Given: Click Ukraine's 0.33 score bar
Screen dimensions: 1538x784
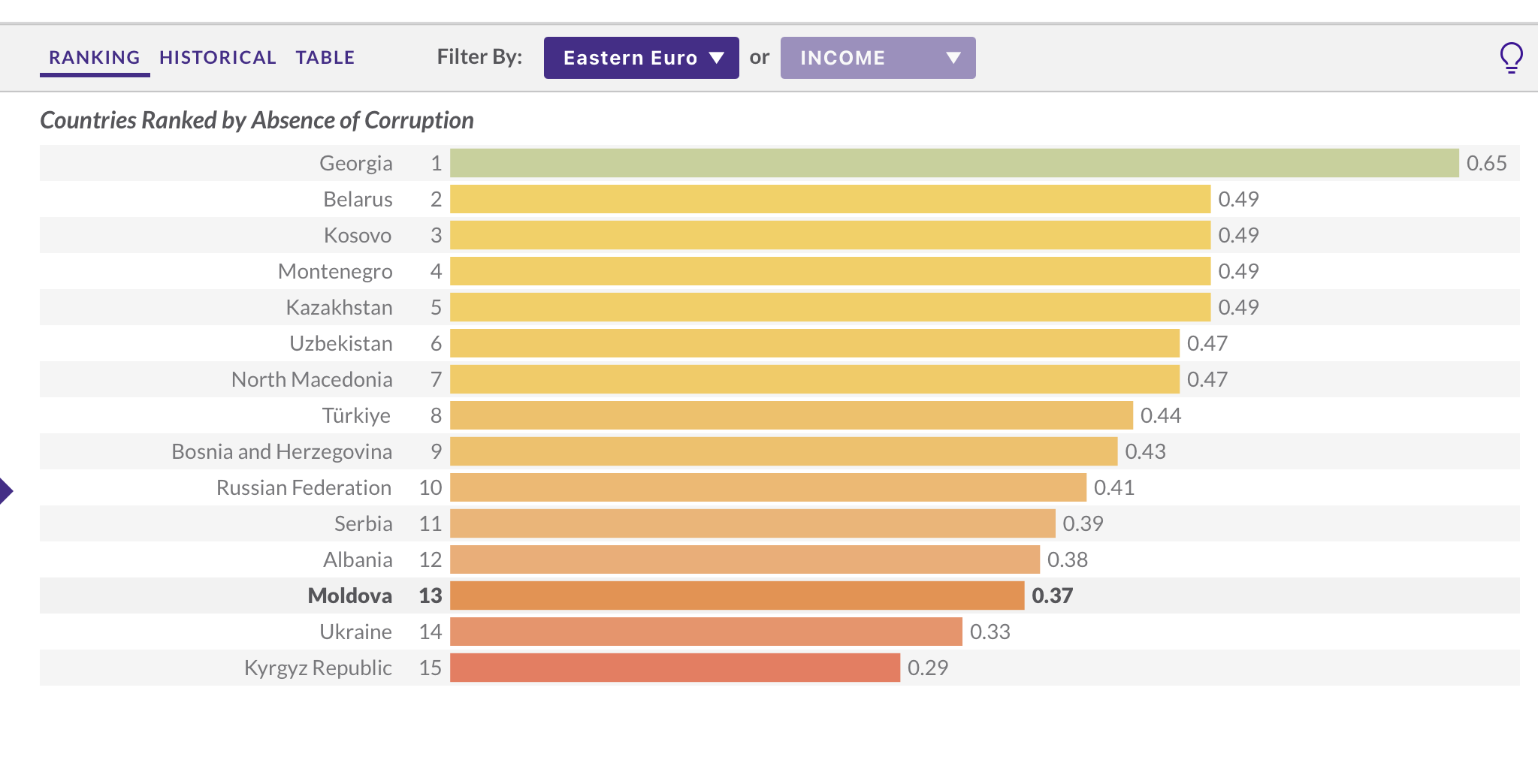Looking at the screenshot, I should 706,632.
